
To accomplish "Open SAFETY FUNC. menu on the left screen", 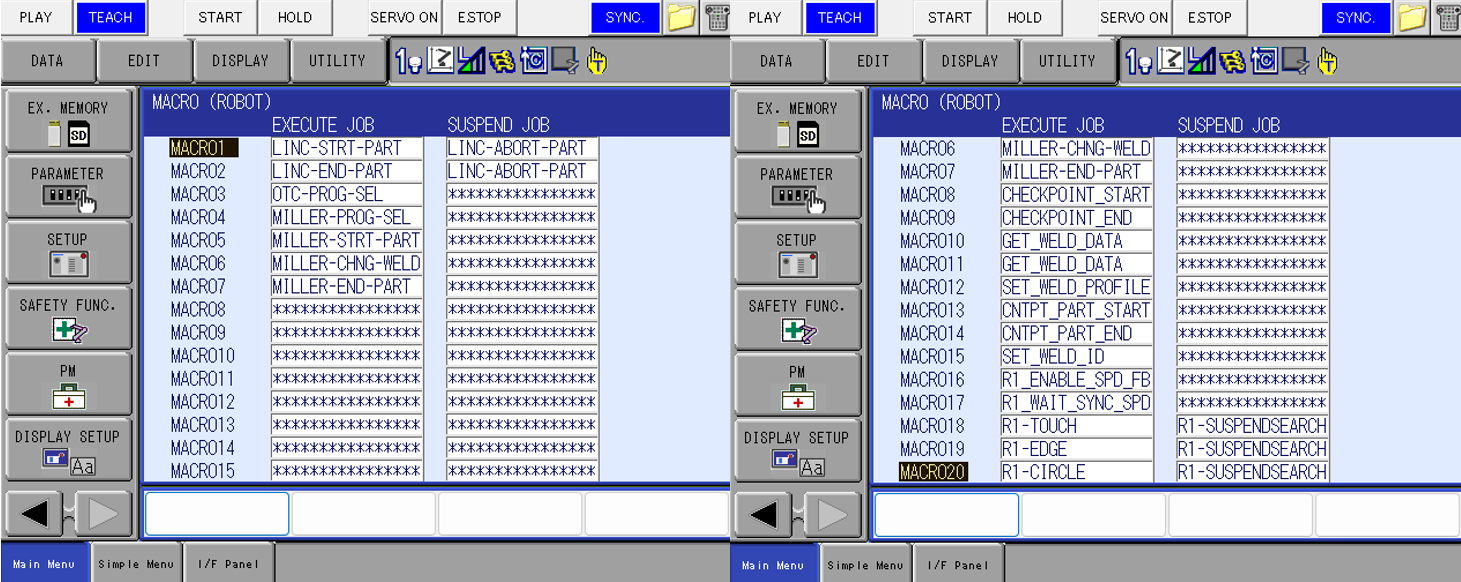I will pyautogui.click(x=68, y=318).
